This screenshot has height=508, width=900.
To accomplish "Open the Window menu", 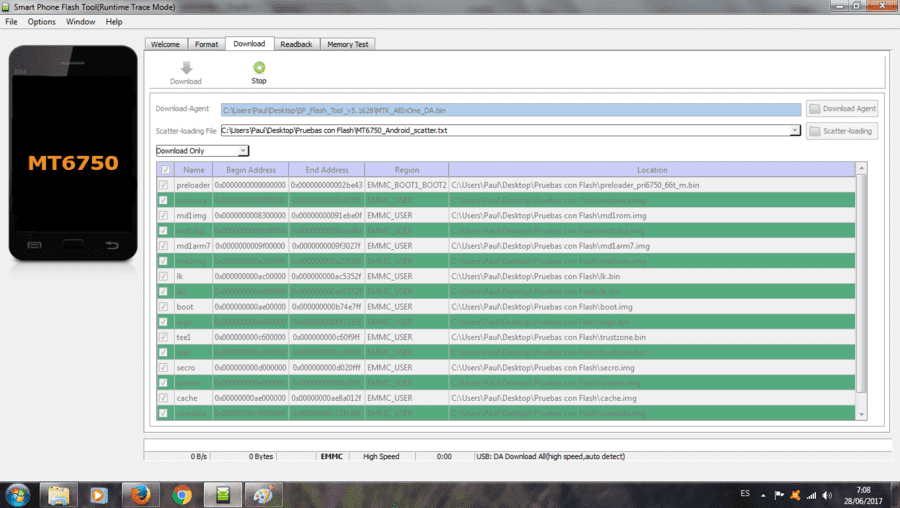I will tap(80, 22).
